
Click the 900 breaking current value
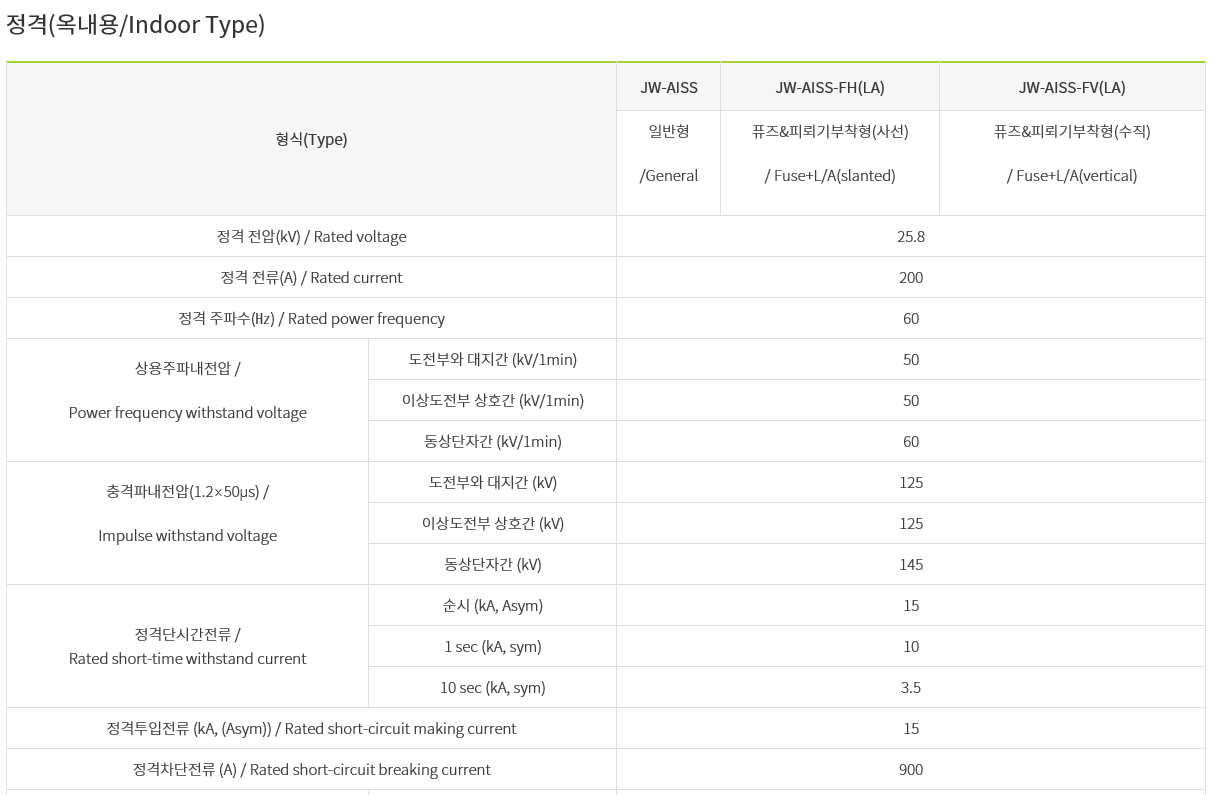[x=910, y=770]
